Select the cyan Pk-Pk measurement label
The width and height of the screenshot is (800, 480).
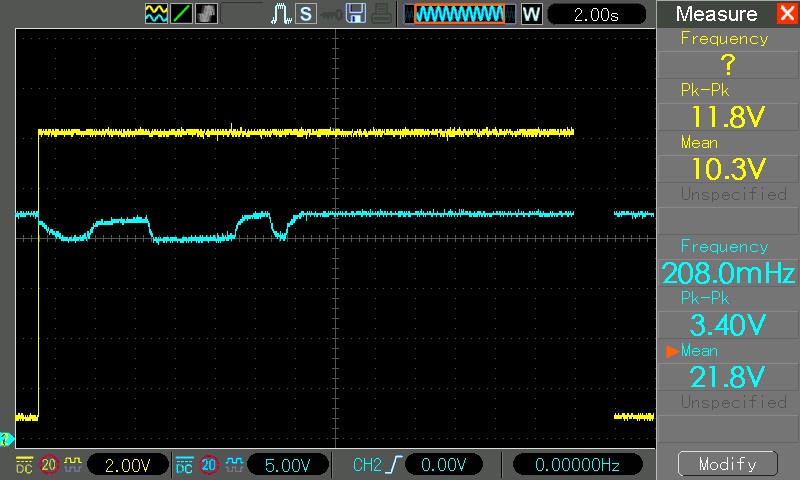pos(705,298)
